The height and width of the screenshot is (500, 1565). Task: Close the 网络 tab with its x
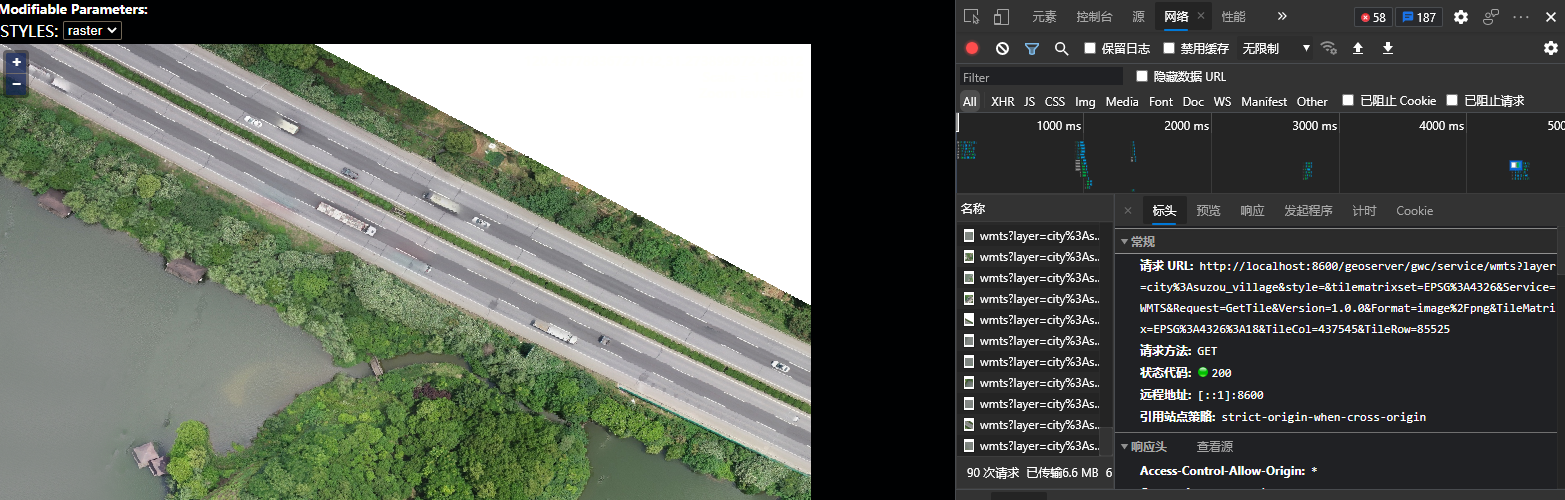1202,16
